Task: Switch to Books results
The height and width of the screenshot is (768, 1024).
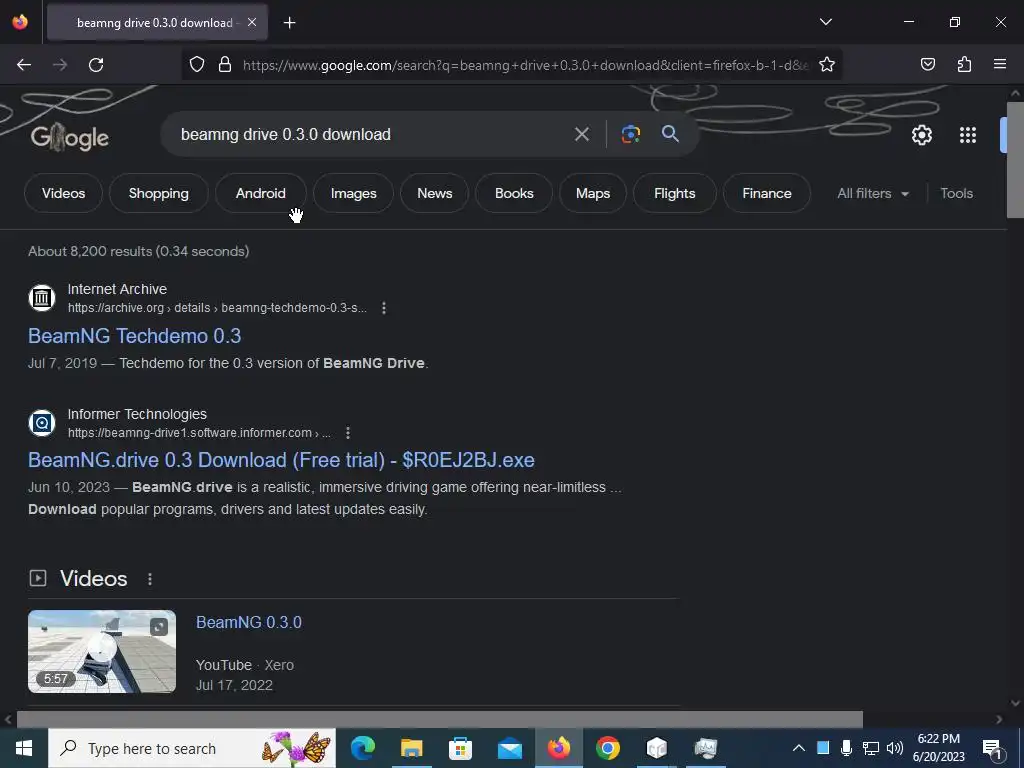Action: point(514,193)
